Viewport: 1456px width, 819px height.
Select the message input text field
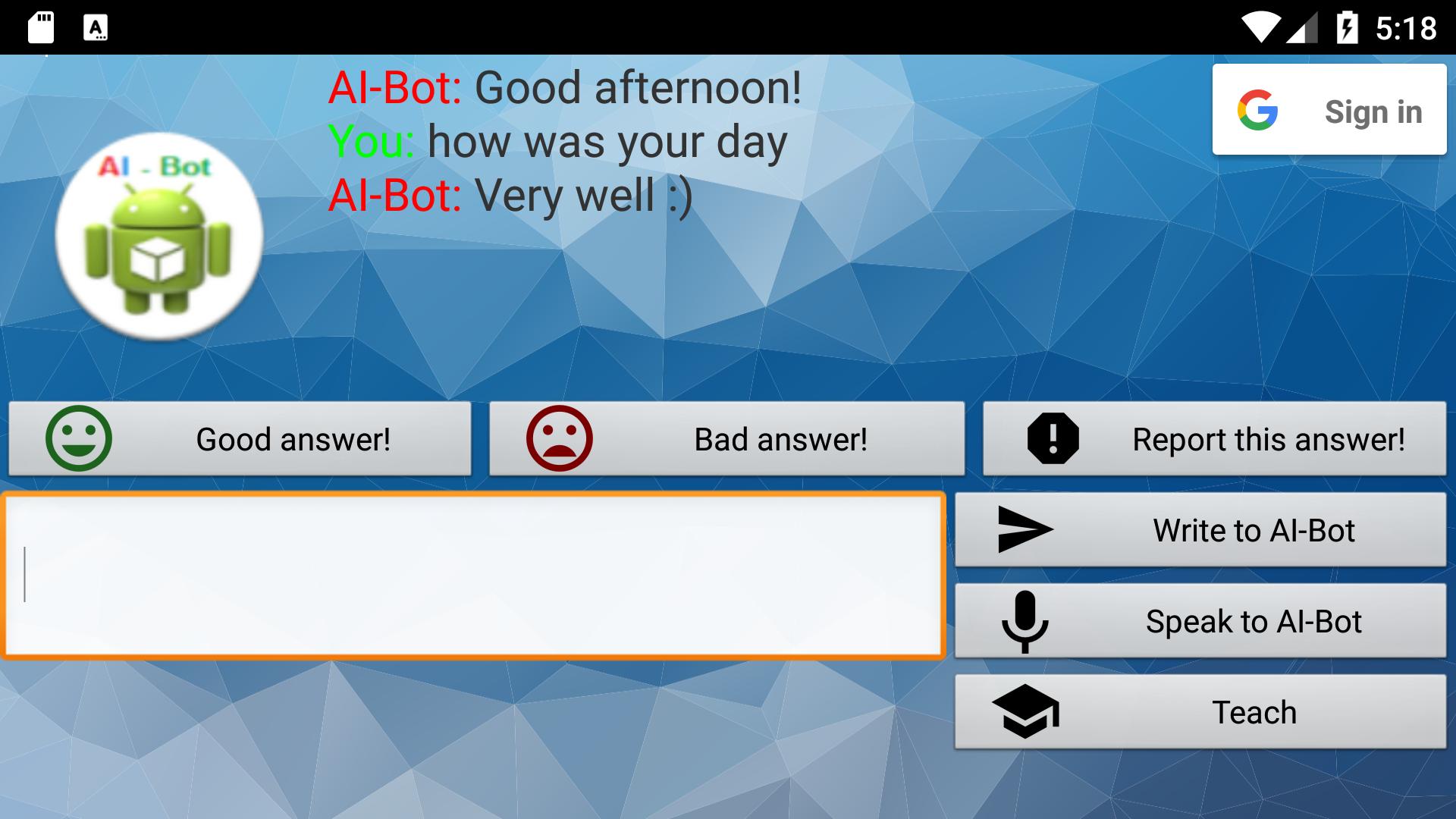point(478,576)
